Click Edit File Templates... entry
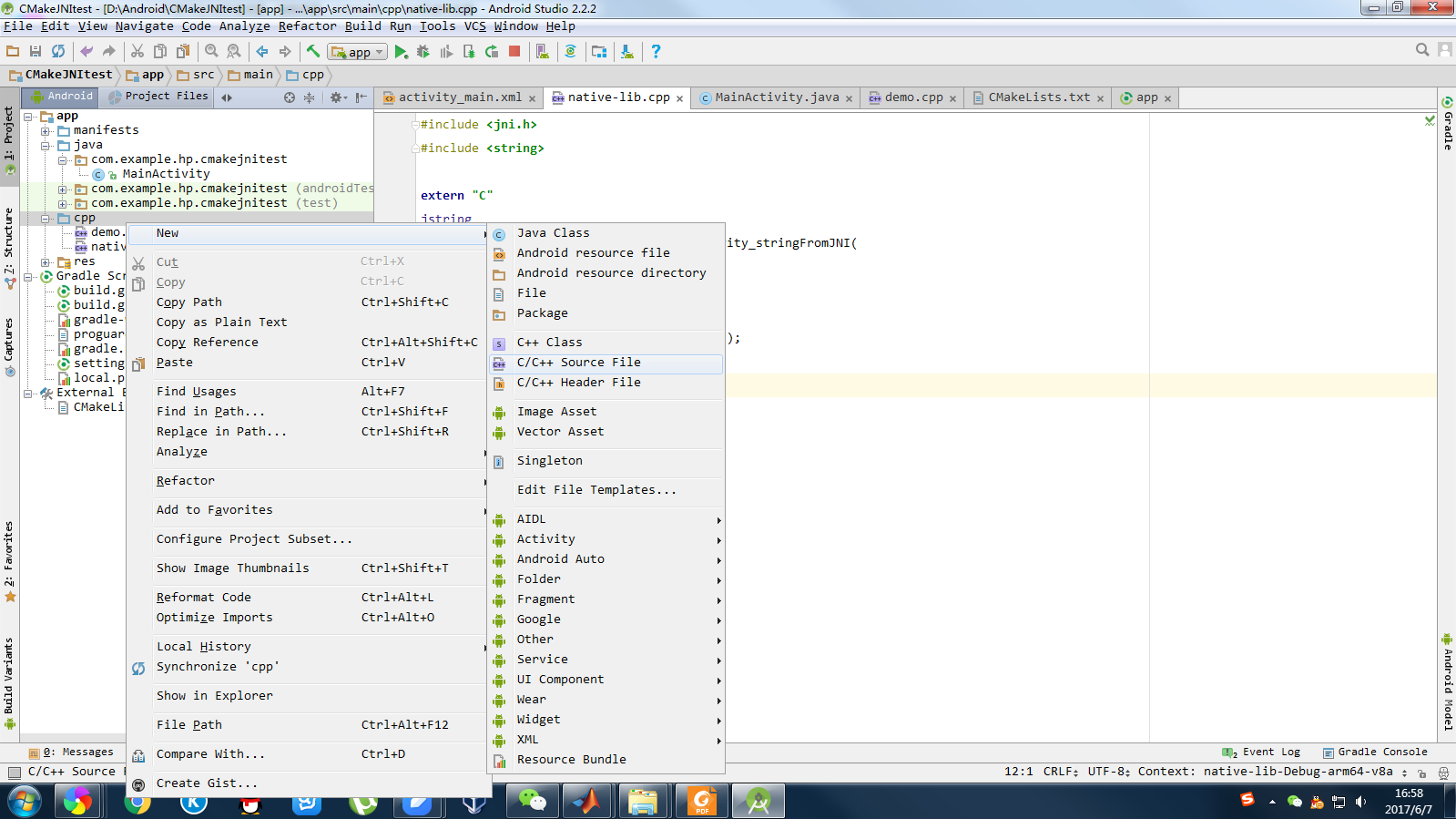Viewport: 1456px width, 819px height. click(606, 490)
